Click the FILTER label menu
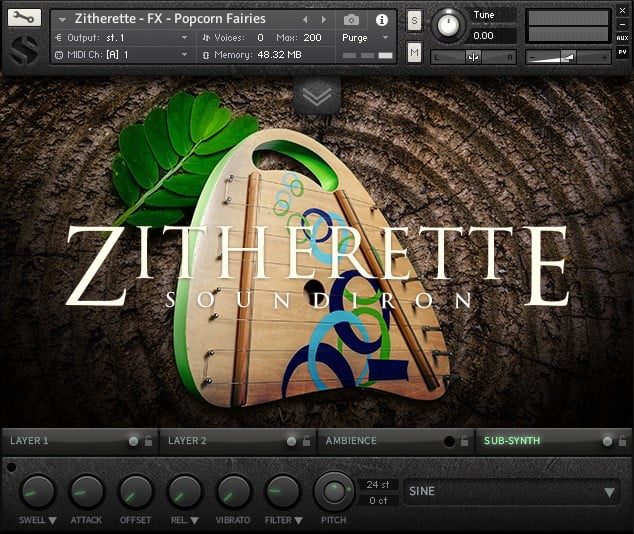The height and width of the screenshot is (534, 634). (283, 520)
